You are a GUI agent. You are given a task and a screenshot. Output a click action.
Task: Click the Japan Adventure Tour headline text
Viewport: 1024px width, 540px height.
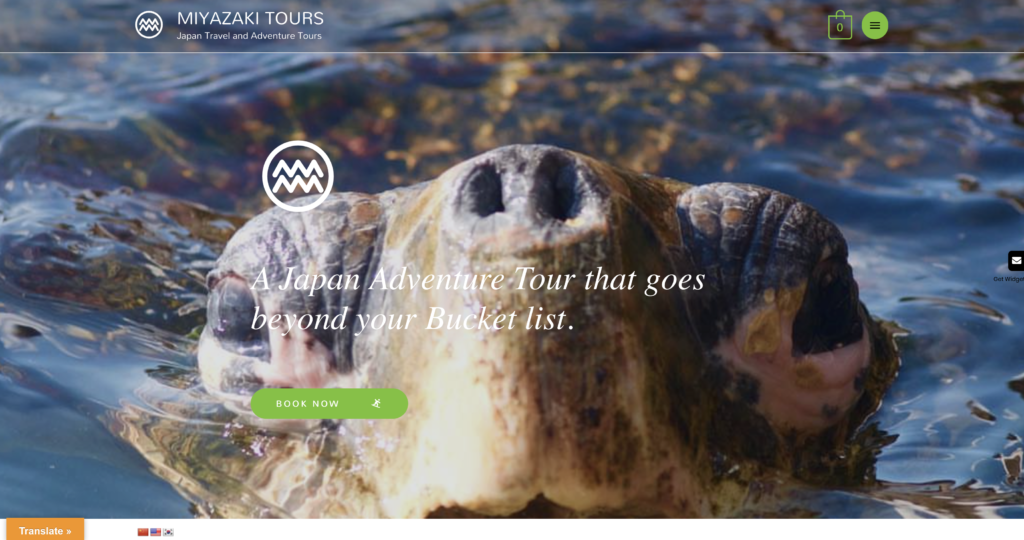pyautogui.click(x=478, y=299)
